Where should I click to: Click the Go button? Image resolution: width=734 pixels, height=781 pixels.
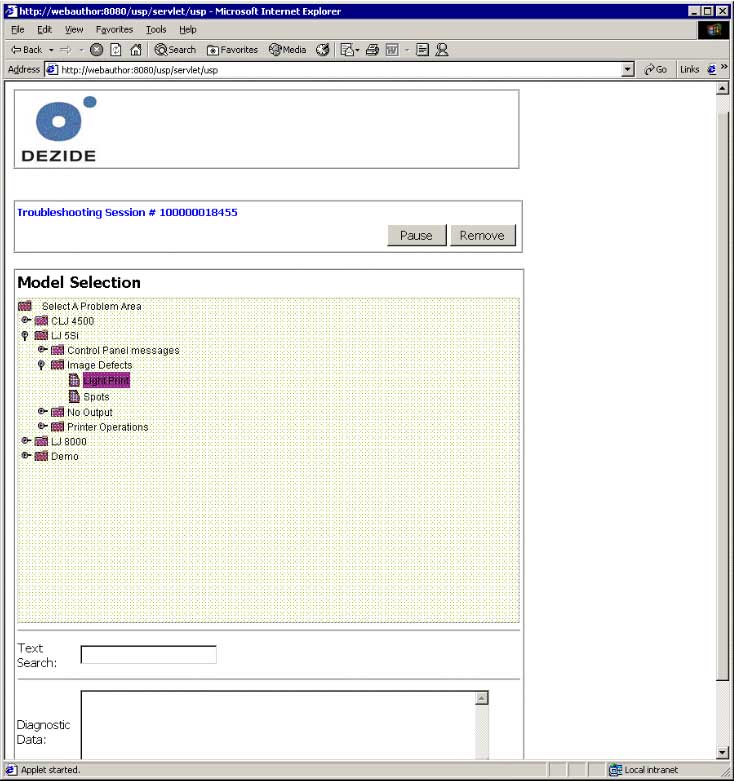point(656,70)
